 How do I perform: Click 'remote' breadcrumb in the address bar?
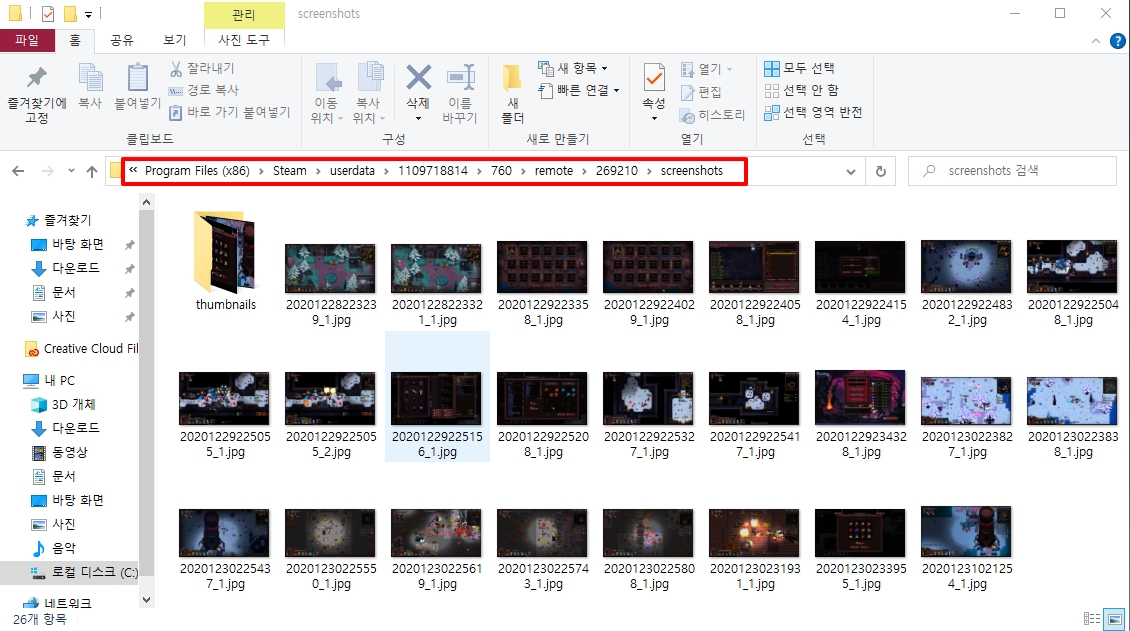[554, 171]
